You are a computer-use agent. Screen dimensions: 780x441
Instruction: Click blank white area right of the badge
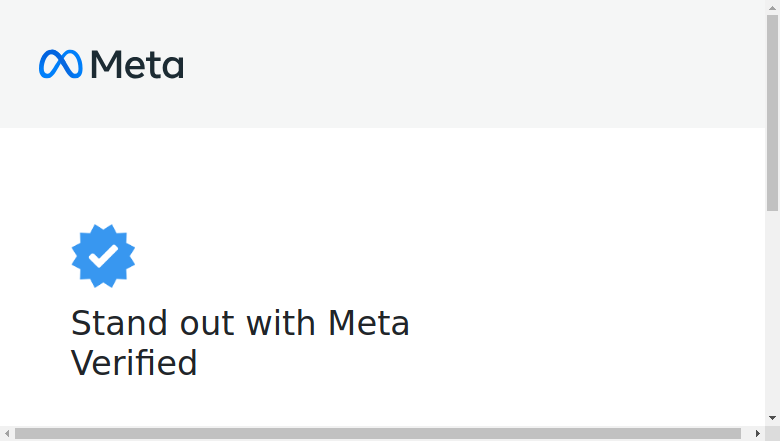[448, 256]
